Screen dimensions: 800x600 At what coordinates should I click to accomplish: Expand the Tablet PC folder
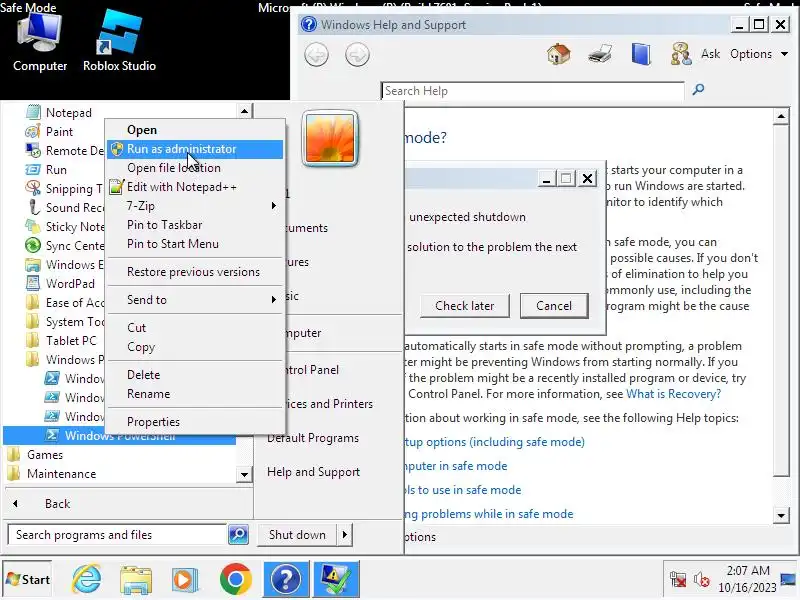pos(61,340)
